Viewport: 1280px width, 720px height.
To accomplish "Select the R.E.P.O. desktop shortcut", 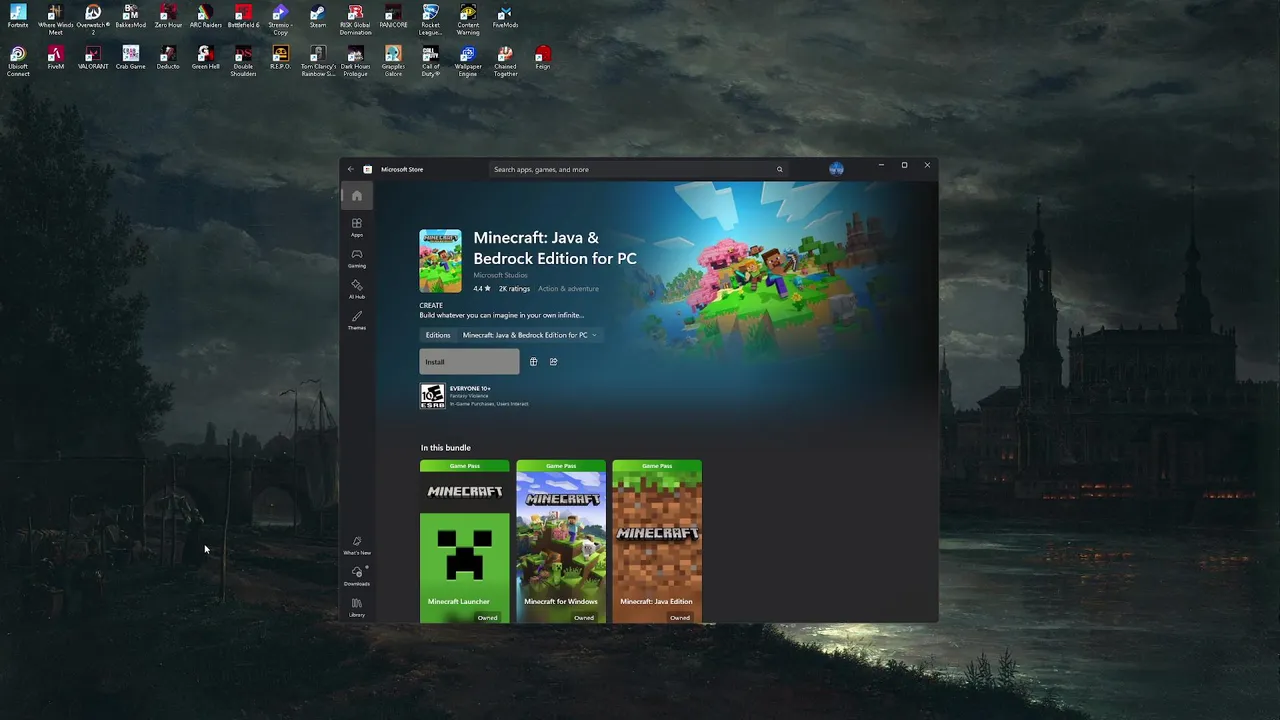I will (x=280, y=58).
